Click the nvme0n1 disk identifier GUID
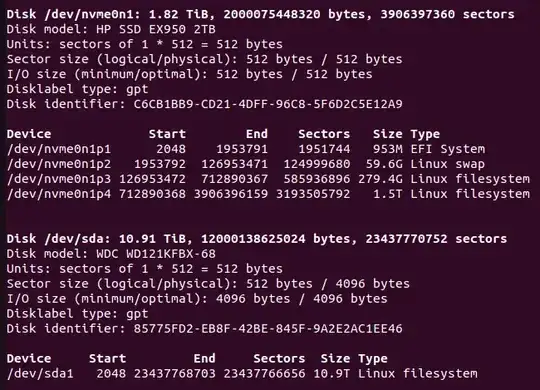540x390 pixels. [x=268, y=104]
